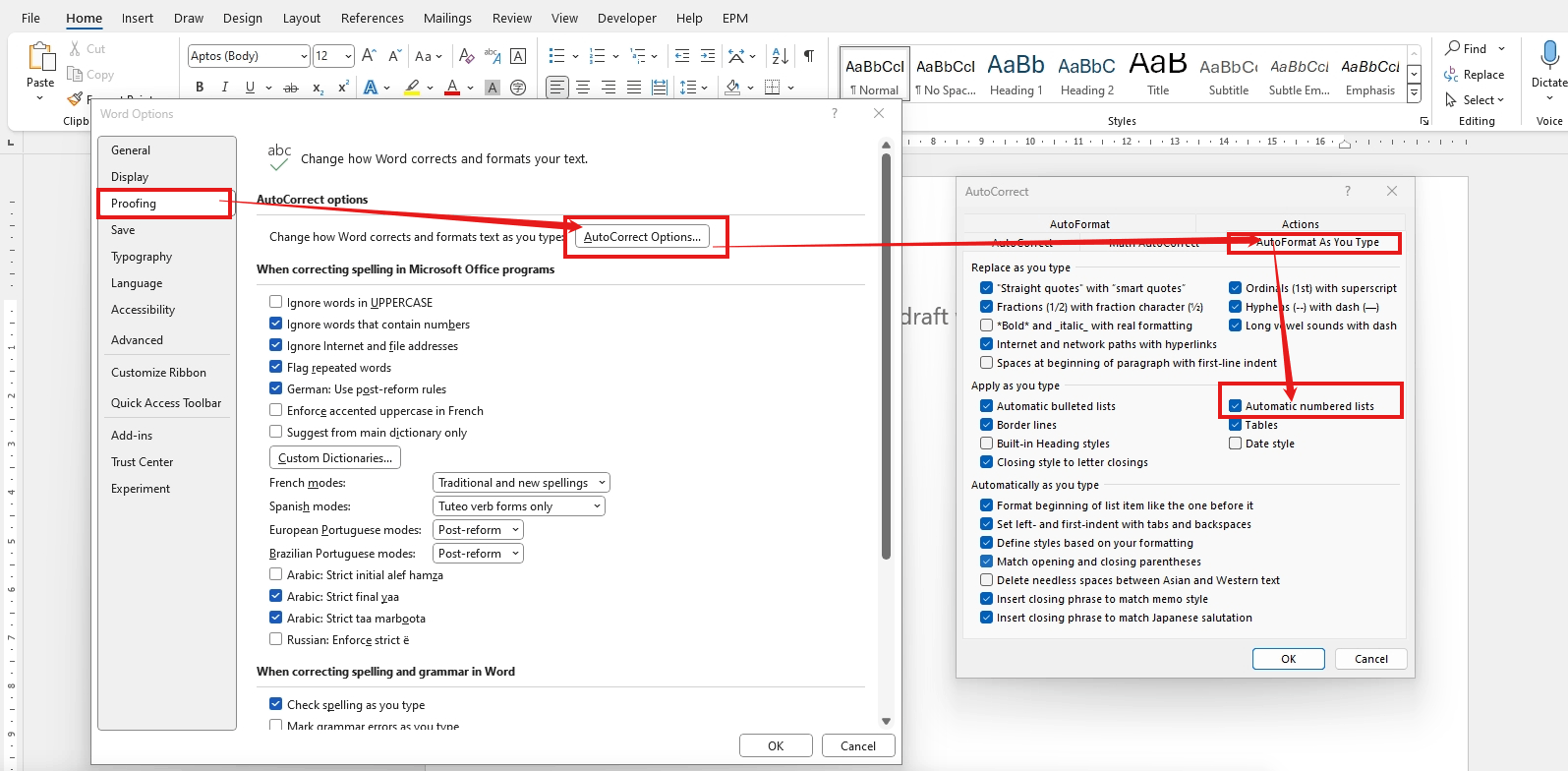This screenshot has width=1568, height=771.
Task: Click OK in the Word Options dialog
Action: (776, 745)
